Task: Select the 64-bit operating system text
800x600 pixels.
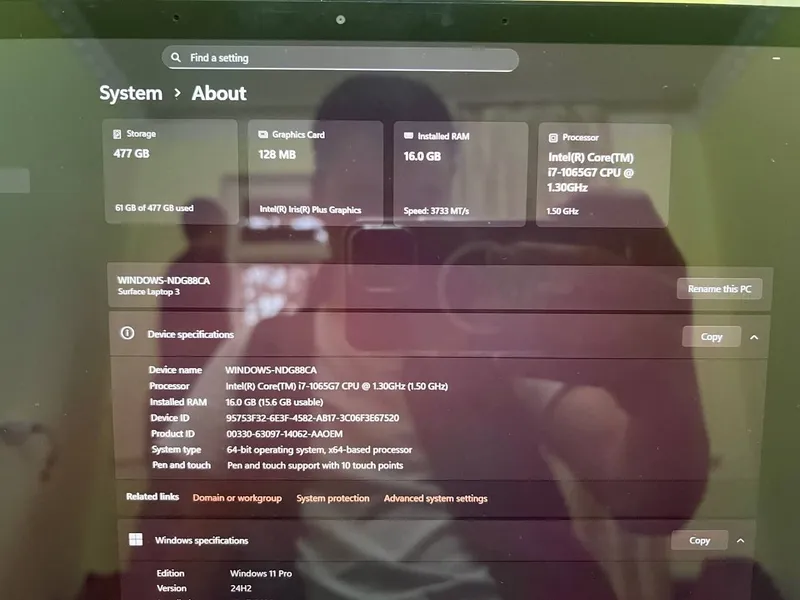Action: (319, 449)
